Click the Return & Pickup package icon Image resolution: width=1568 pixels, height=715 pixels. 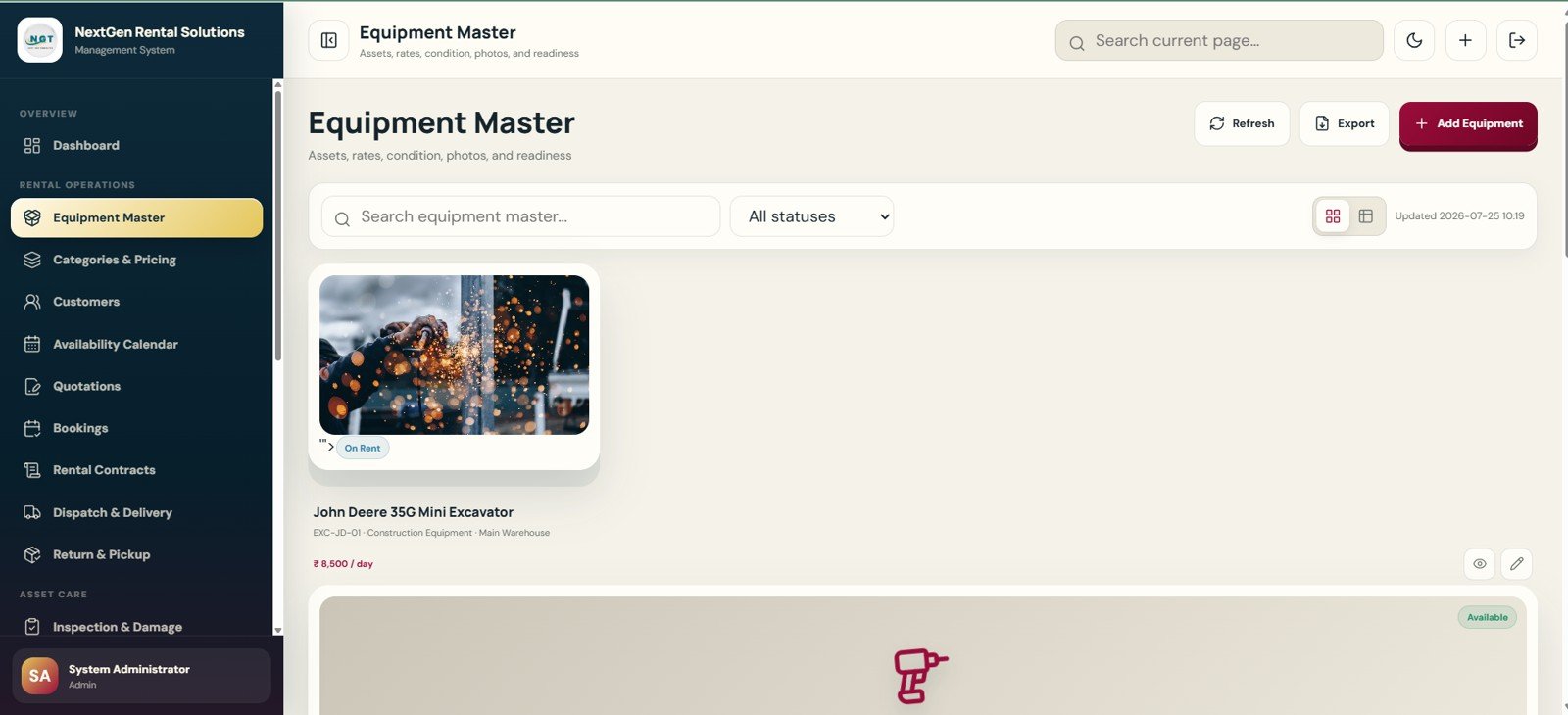pyautogui.click(x=32, y=554)
